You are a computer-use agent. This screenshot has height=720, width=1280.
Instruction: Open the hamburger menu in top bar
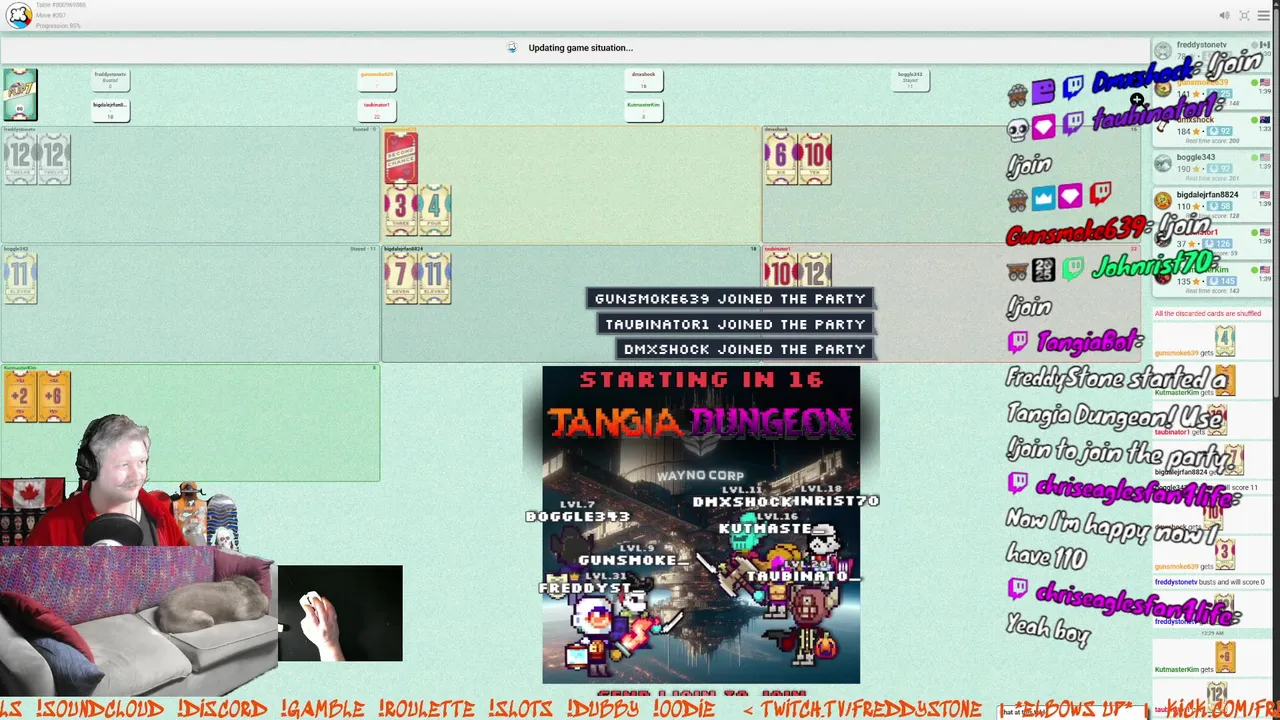1266,15
